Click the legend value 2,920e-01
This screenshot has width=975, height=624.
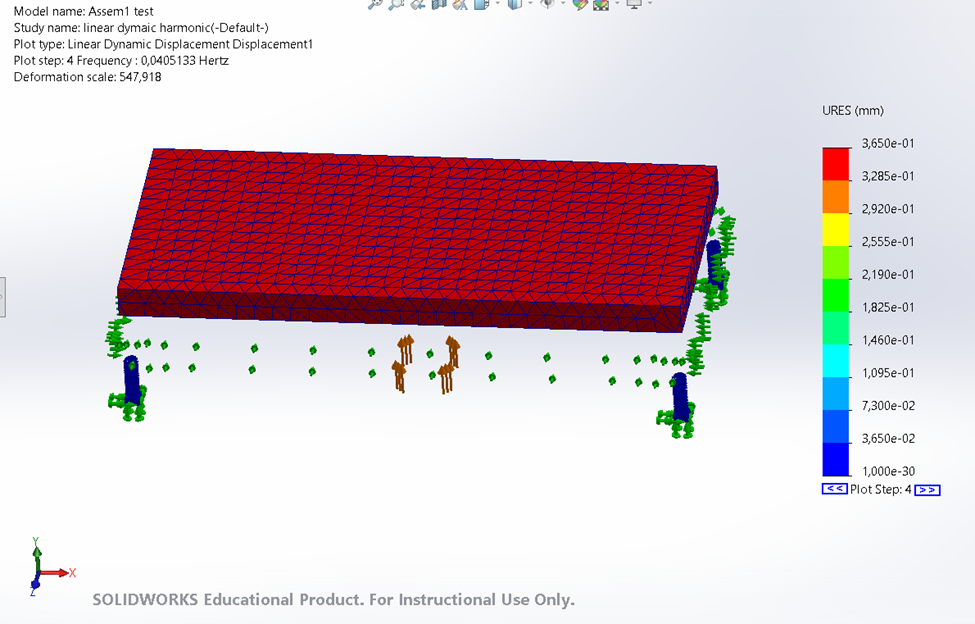(888, 209)
